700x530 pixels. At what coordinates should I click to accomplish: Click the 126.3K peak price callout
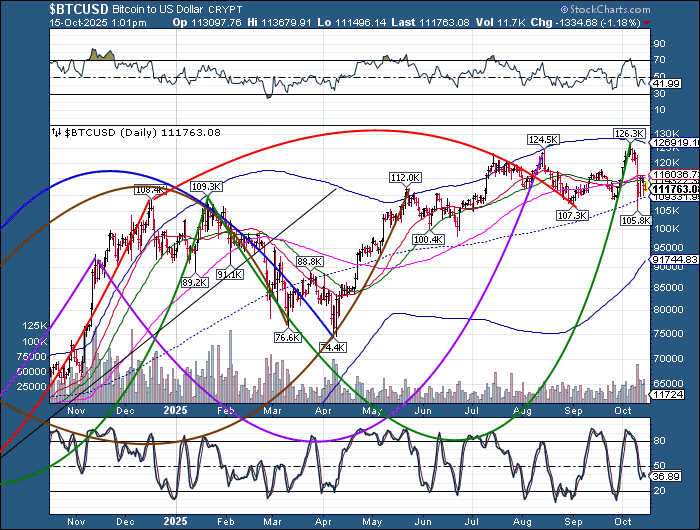point(628,133)
